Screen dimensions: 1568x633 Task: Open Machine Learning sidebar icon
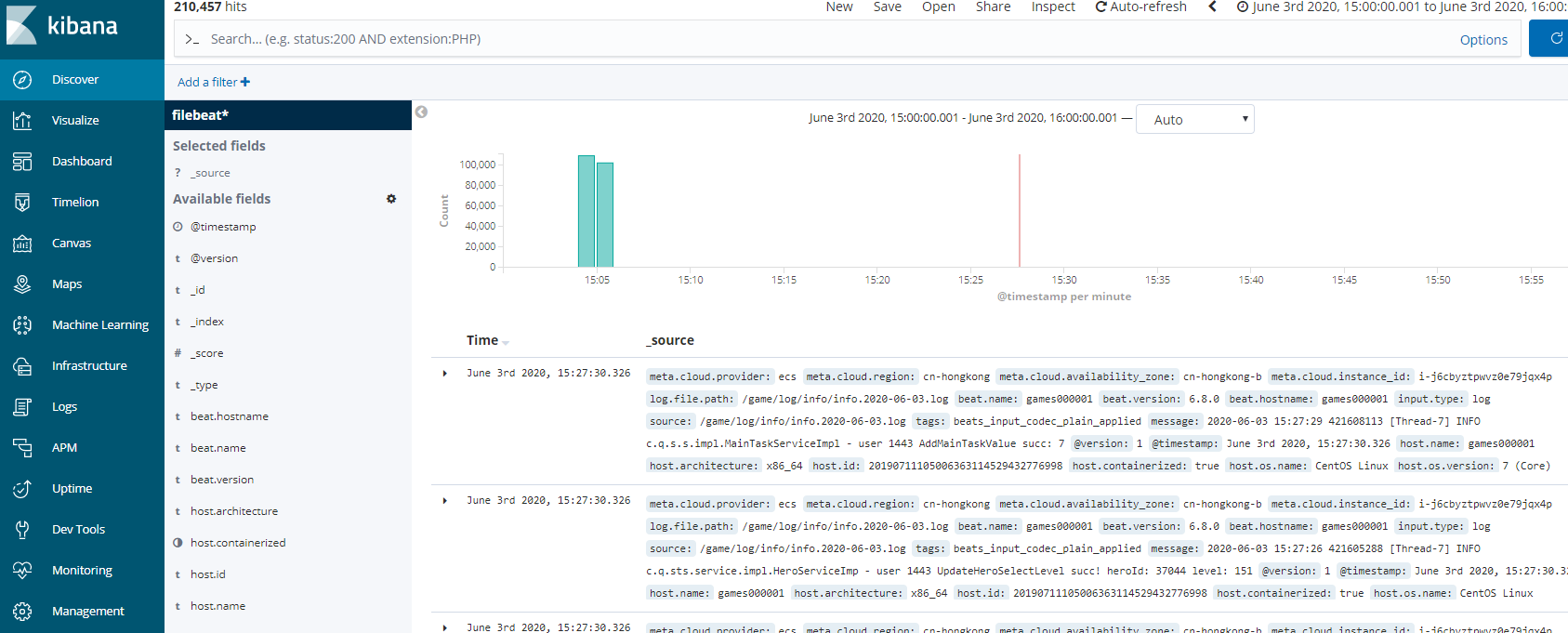[22, 324]
